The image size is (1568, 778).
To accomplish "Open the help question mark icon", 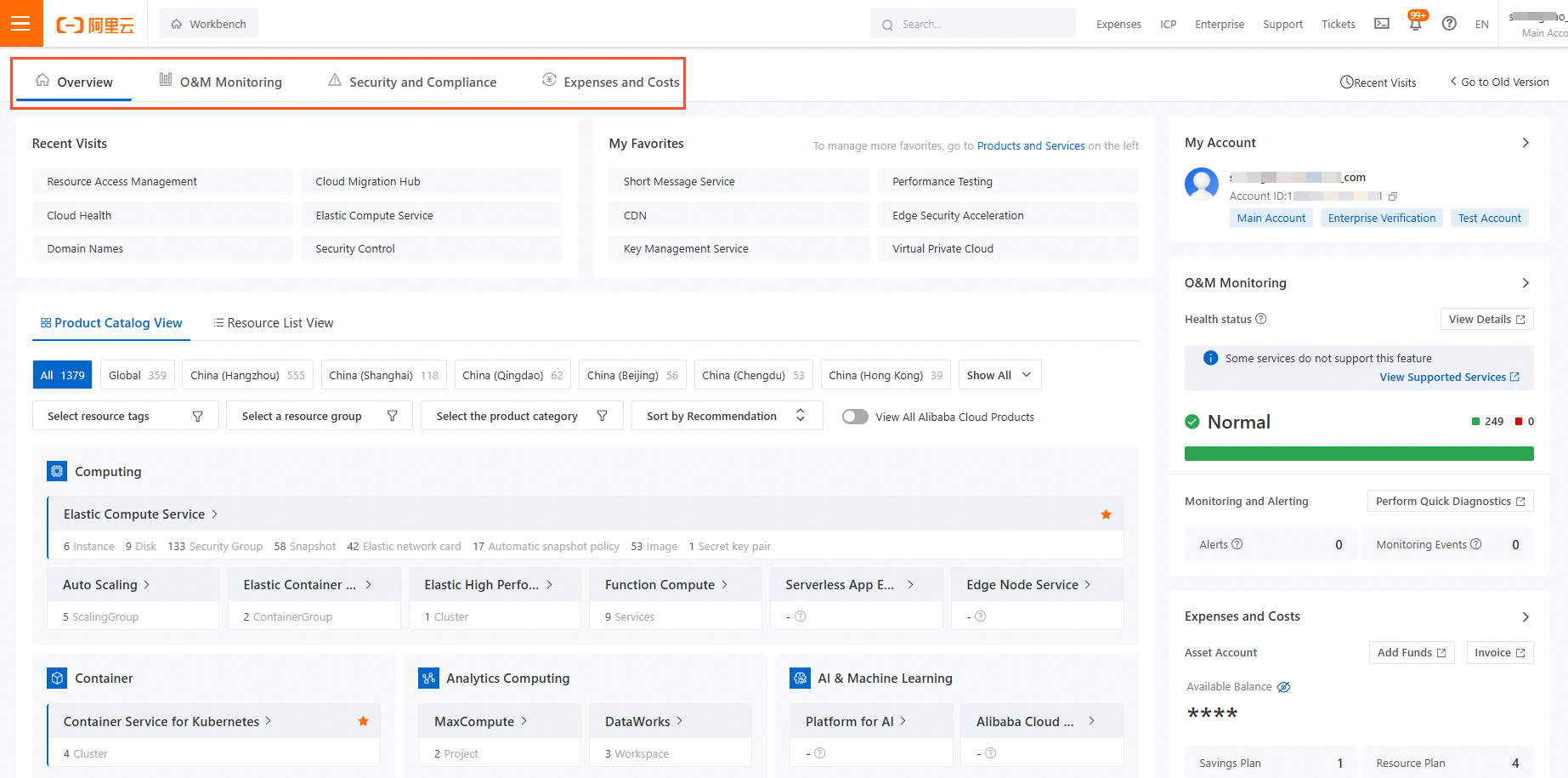I will [x=1449, y=24].
